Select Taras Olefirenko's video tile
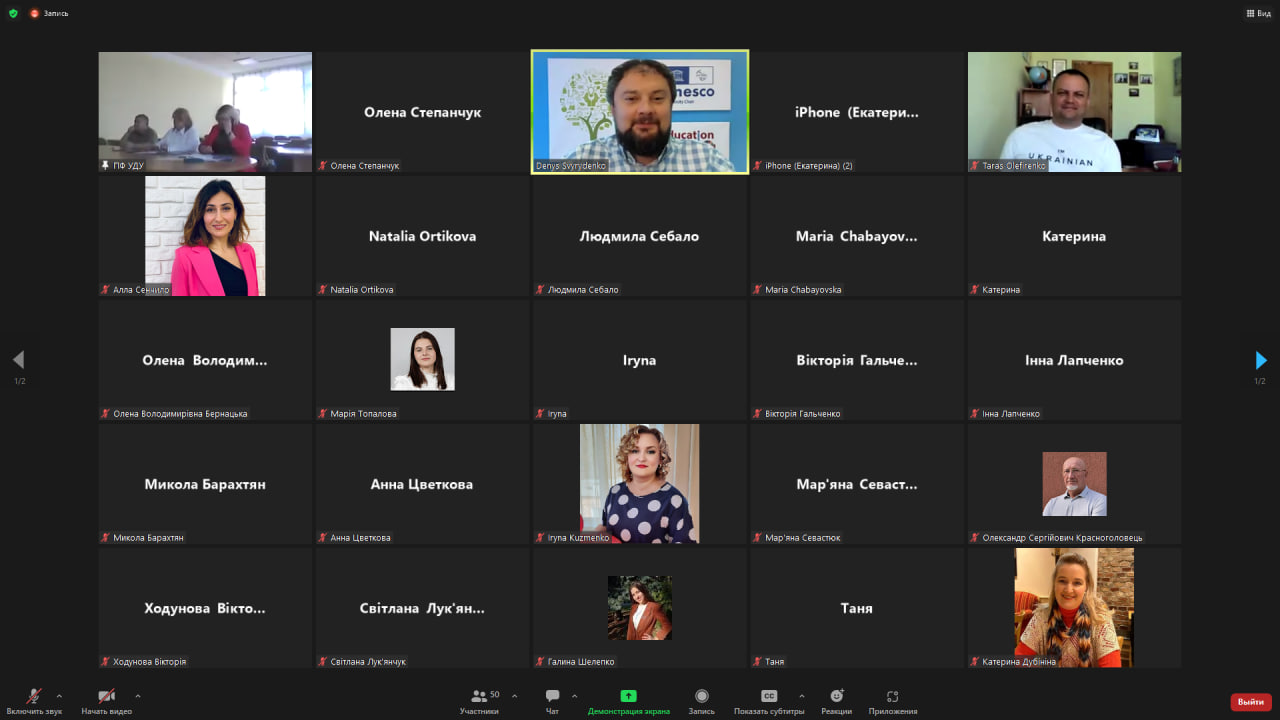 1074,112
